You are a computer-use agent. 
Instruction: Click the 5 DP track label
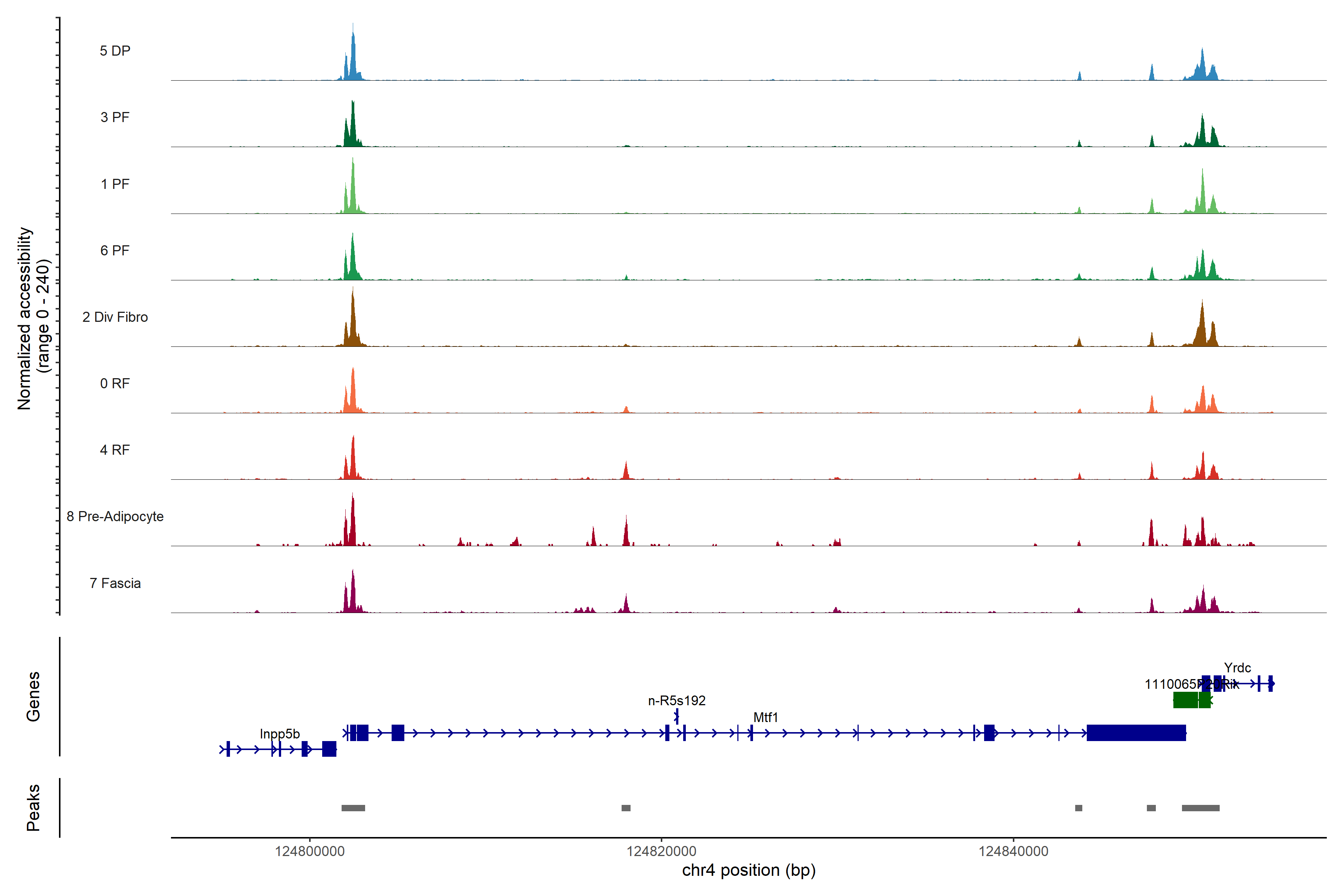(115, 51)
